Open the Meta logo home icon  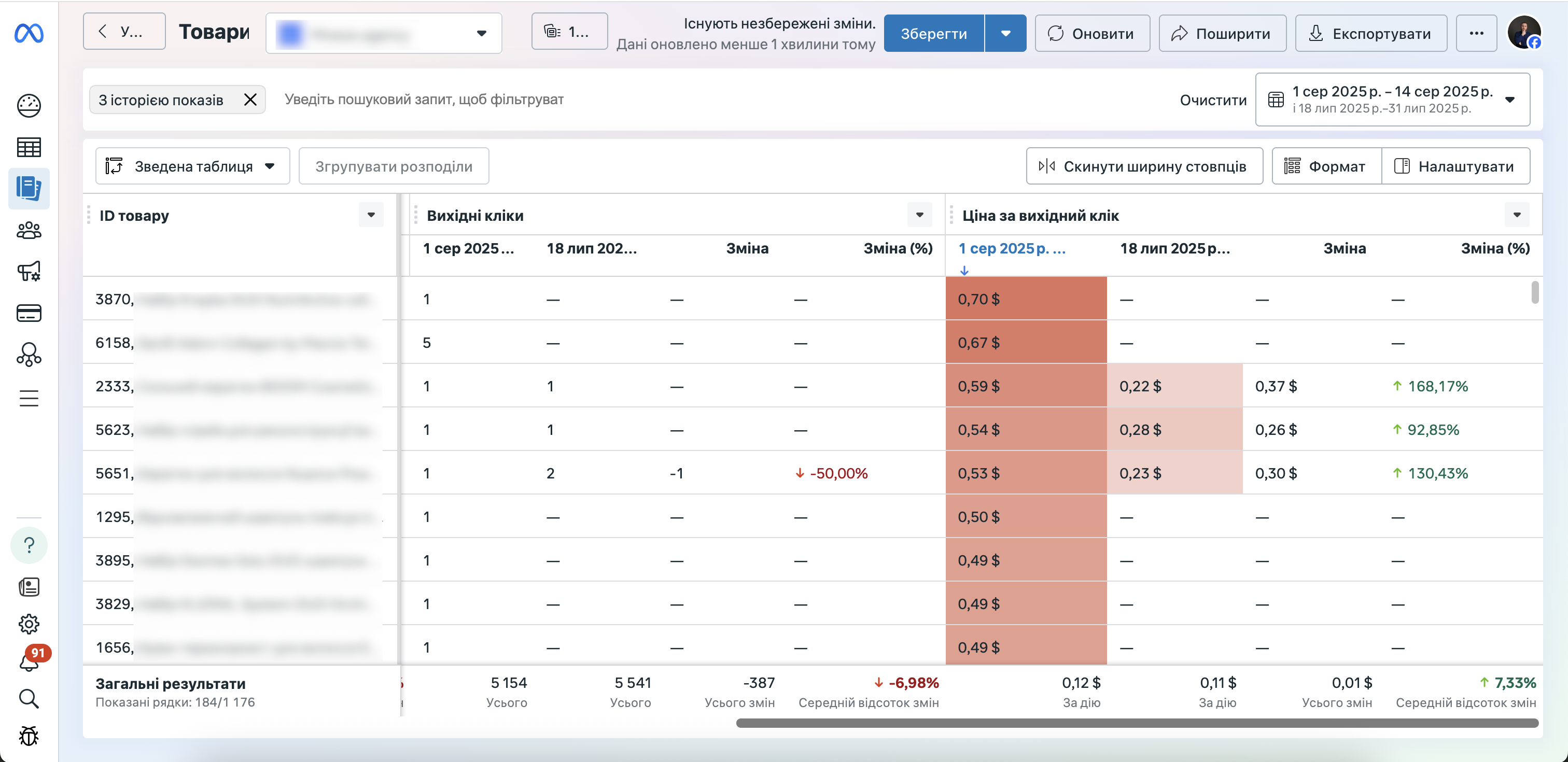(29, 33)
